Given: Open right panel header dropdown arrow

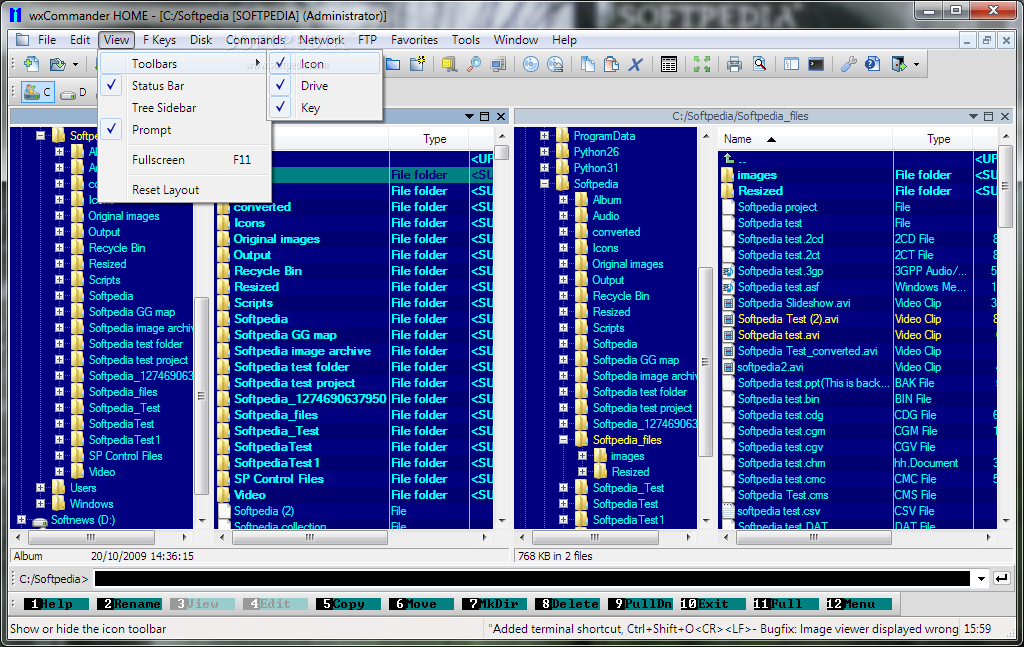Looking at the screenshot, I should 973,116.
